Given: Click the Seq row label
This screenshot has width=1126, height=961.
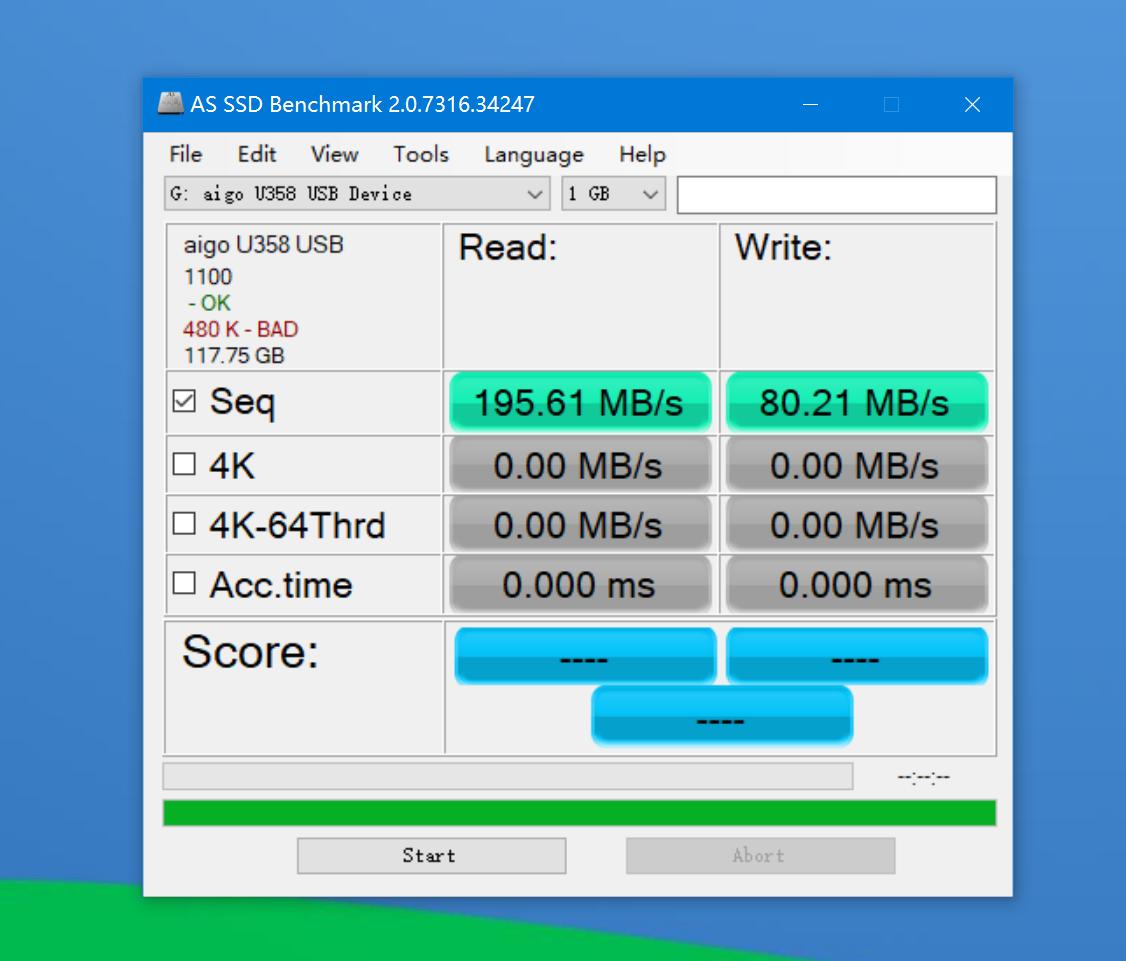Looking at the screenshot, I should (x=242, y=402).
